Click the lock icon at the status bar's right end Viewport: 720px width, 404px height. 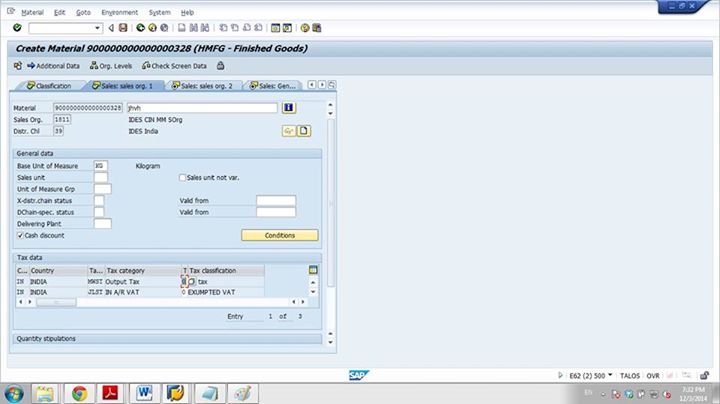704,375
